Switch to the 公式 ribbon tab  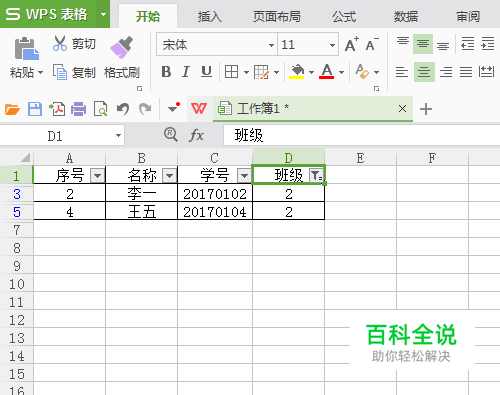point(344,16)
